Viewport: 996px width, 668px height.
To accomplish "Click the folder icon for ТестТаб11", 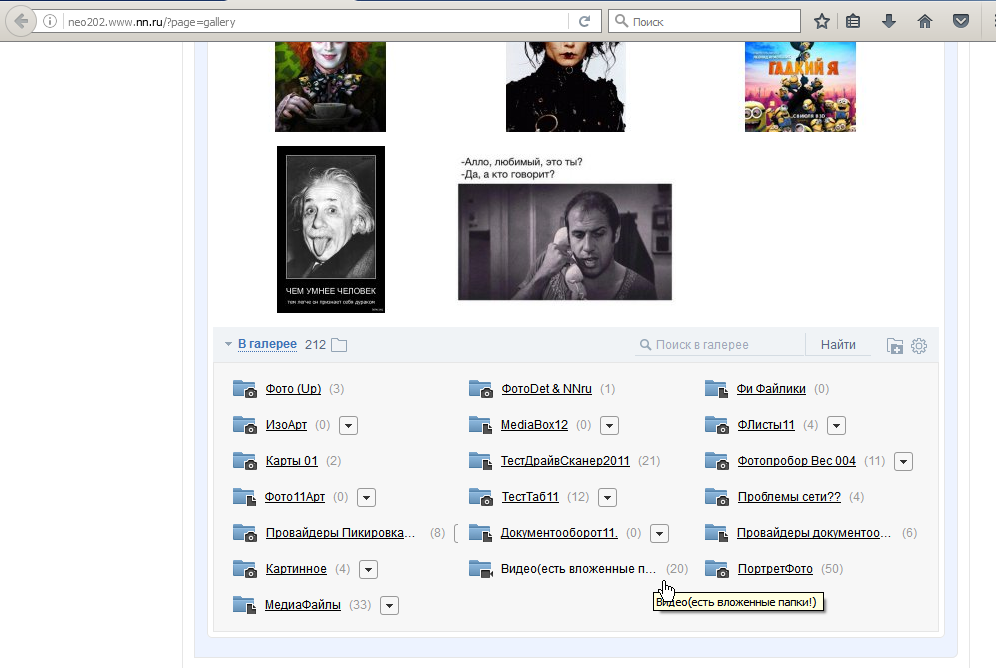I will 480,497.
